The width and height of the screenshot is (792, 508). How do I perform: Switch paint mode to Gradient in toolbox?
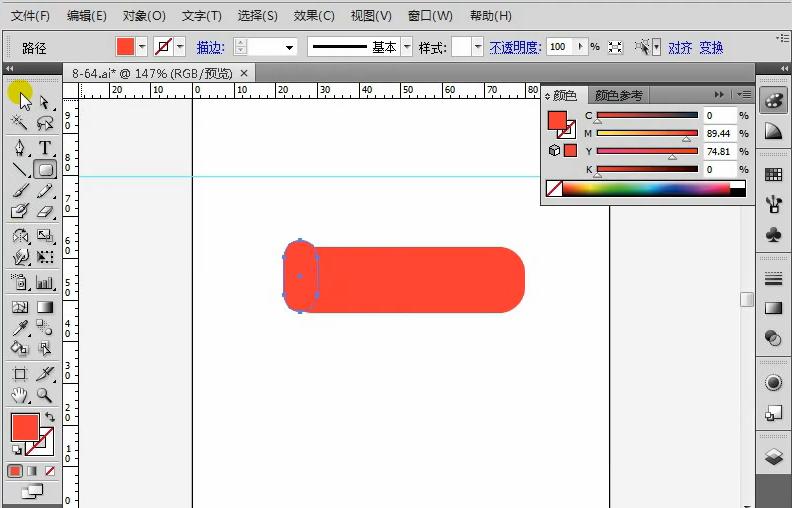point(32,470)
